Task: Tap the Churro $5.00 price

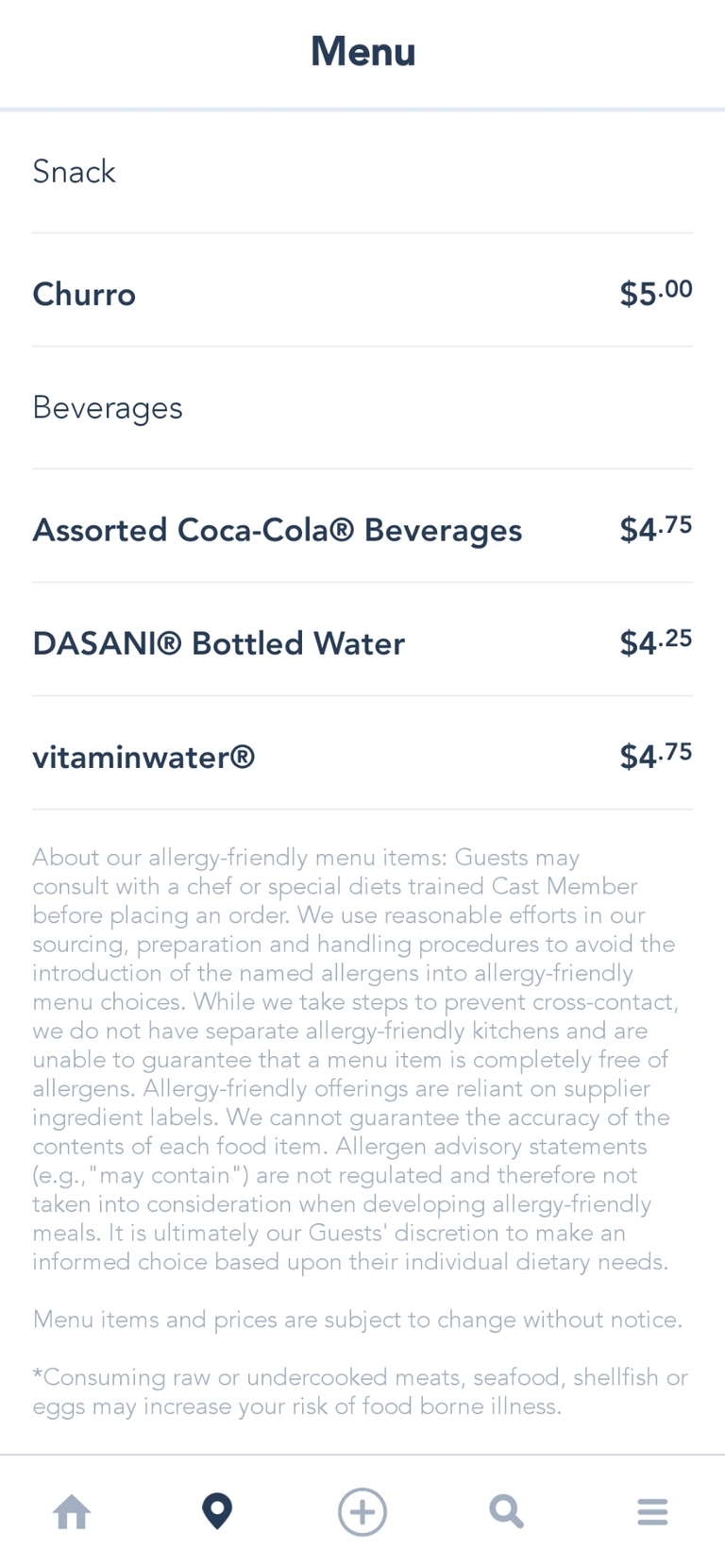Action: pyautogui.click(x=655, y=293)
